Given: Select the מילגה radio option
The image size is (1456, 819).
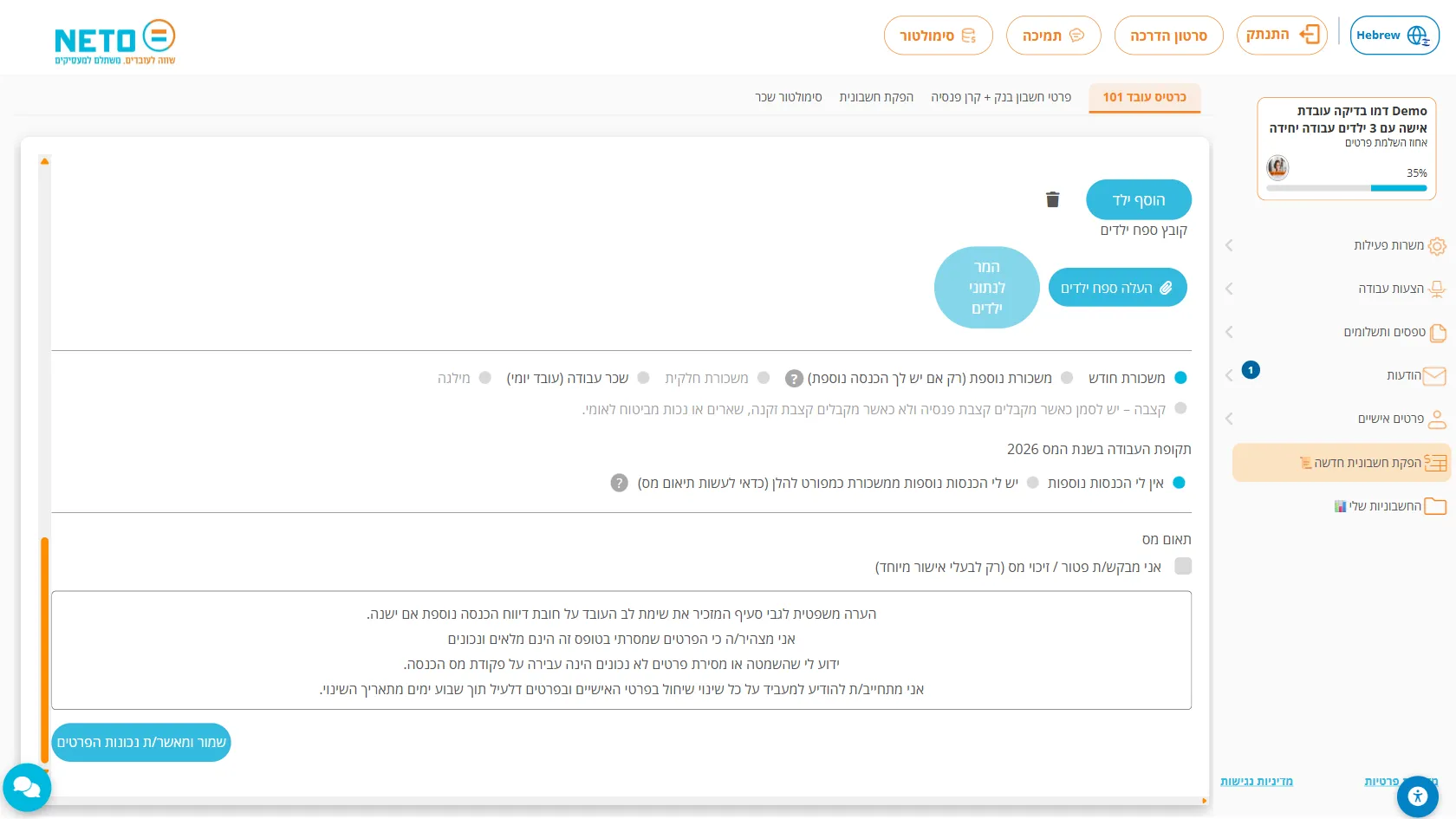Looking at the screenshot, I should (x=485, y=378).
